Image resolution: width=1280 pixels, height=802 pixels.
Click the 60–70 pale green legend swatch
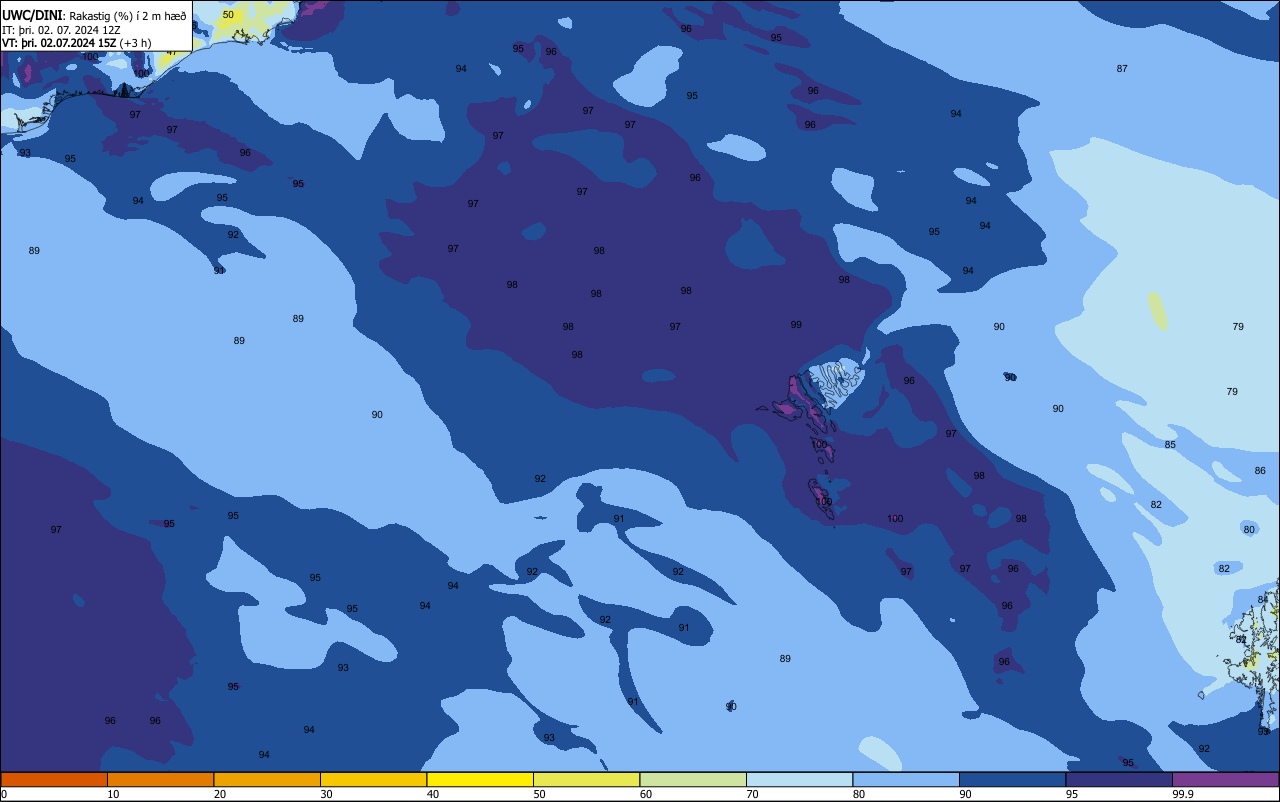point(693,779)
